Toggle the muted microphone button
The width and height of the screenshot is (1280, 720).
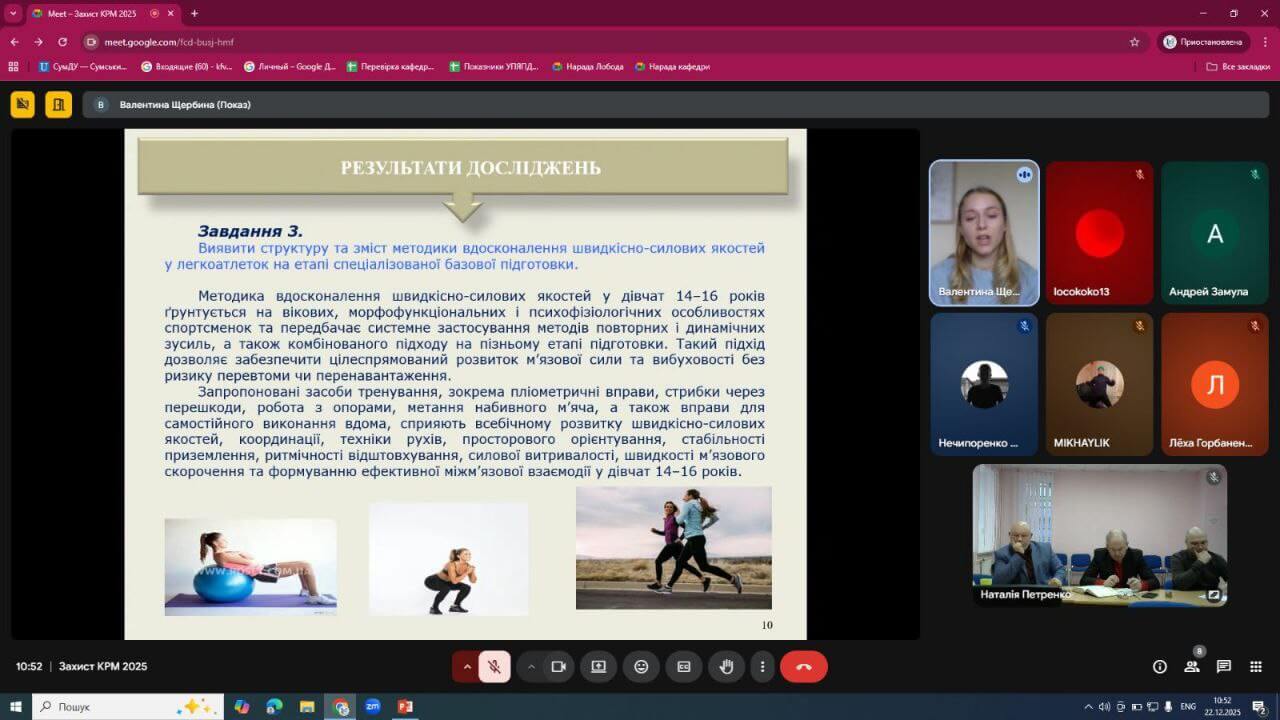tap(494, 667)
